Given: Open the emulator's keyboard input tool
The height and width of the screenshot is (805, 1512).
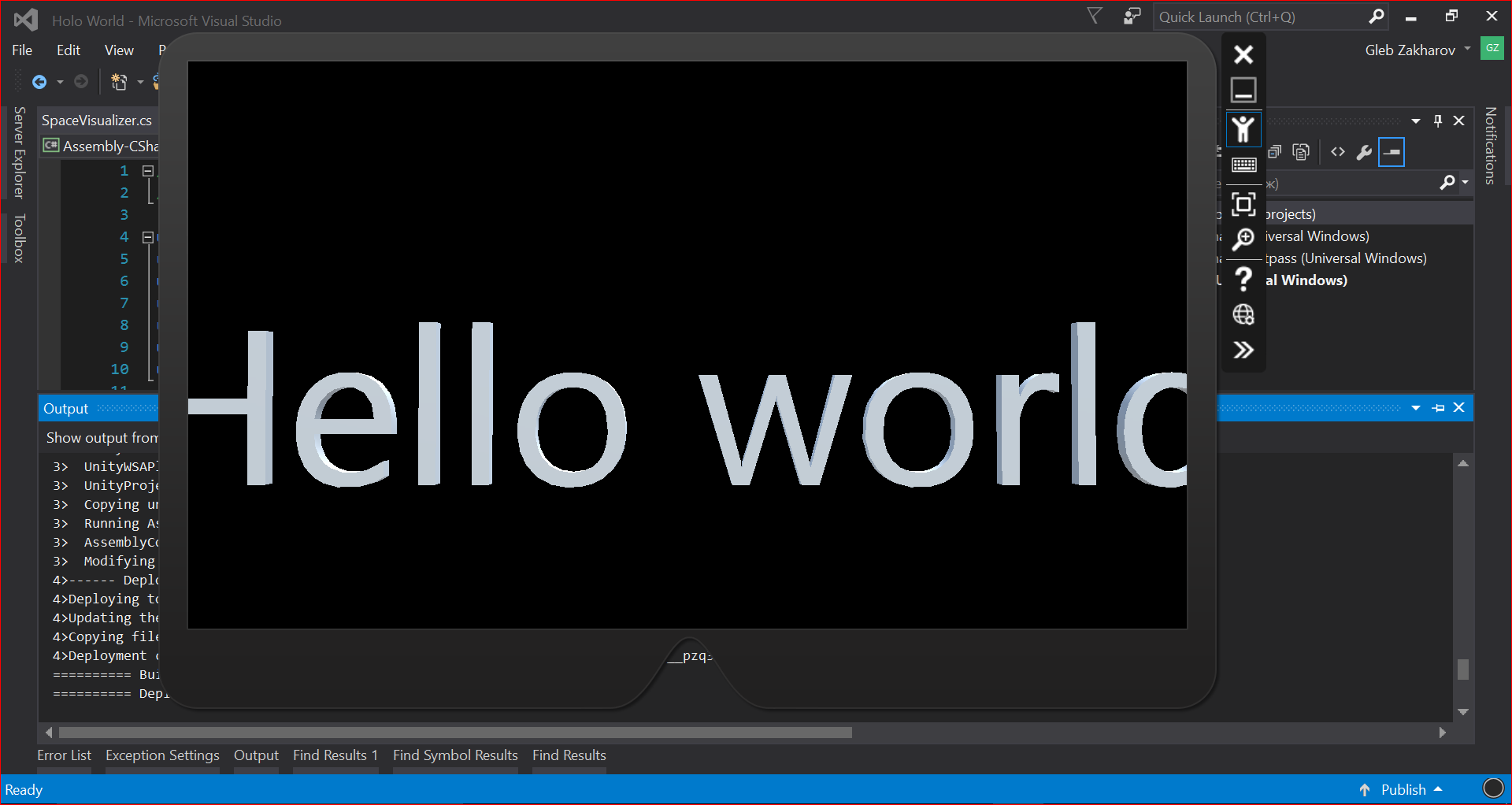Looking at the screenshot, I should (x=1243, y=164).
